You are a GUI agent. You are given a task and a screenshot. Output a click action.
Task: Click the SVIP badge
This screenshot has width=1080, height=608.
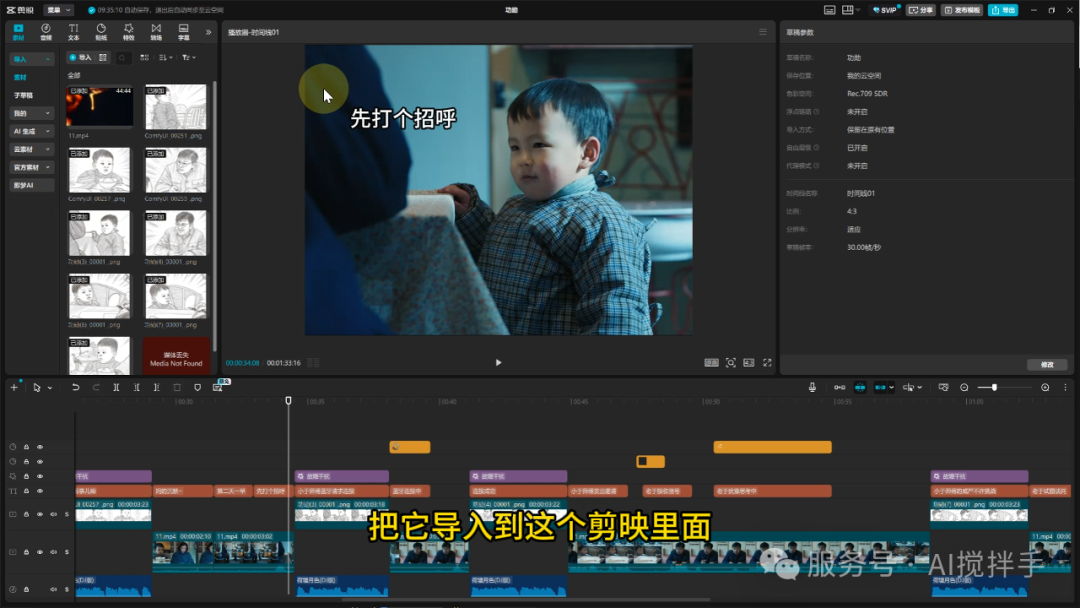click(x=885, y=10)
